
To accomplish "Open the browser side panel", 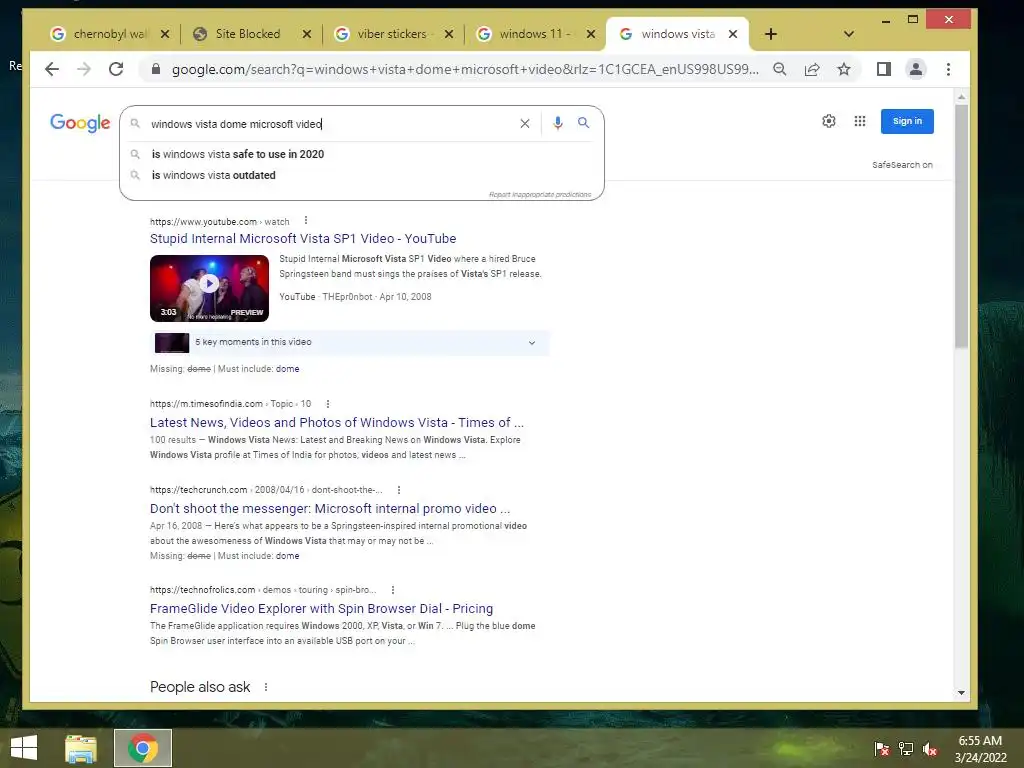I will point(884,69).
